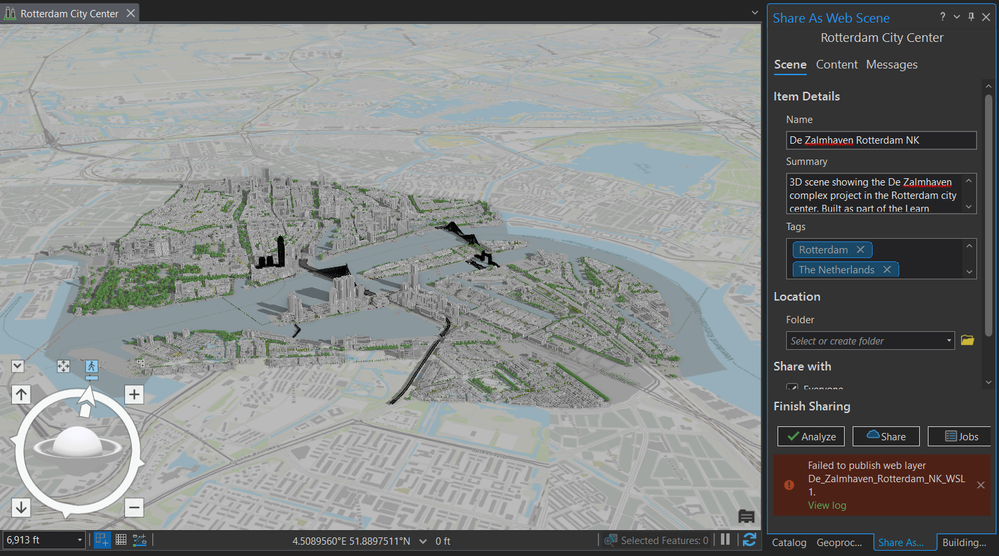
Task: Click the navigator up arrow button
Action: pos(21,395)
